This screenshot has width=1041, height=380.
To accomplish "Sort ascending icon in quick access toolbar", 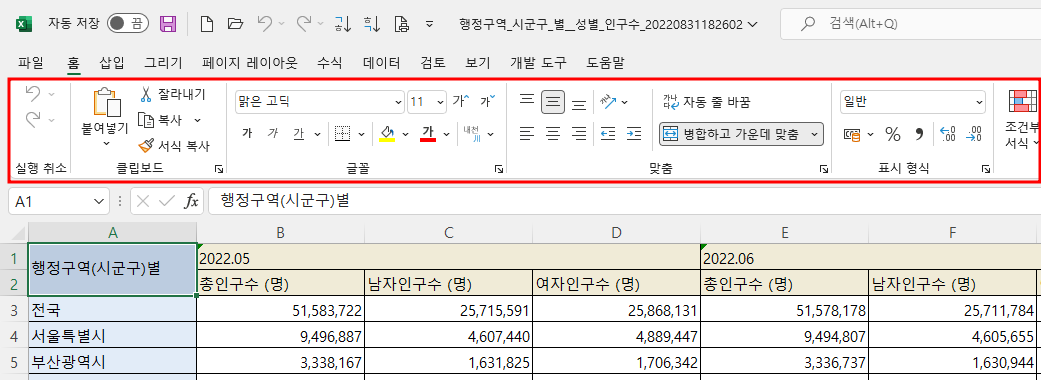I will [x=343, y=25].
